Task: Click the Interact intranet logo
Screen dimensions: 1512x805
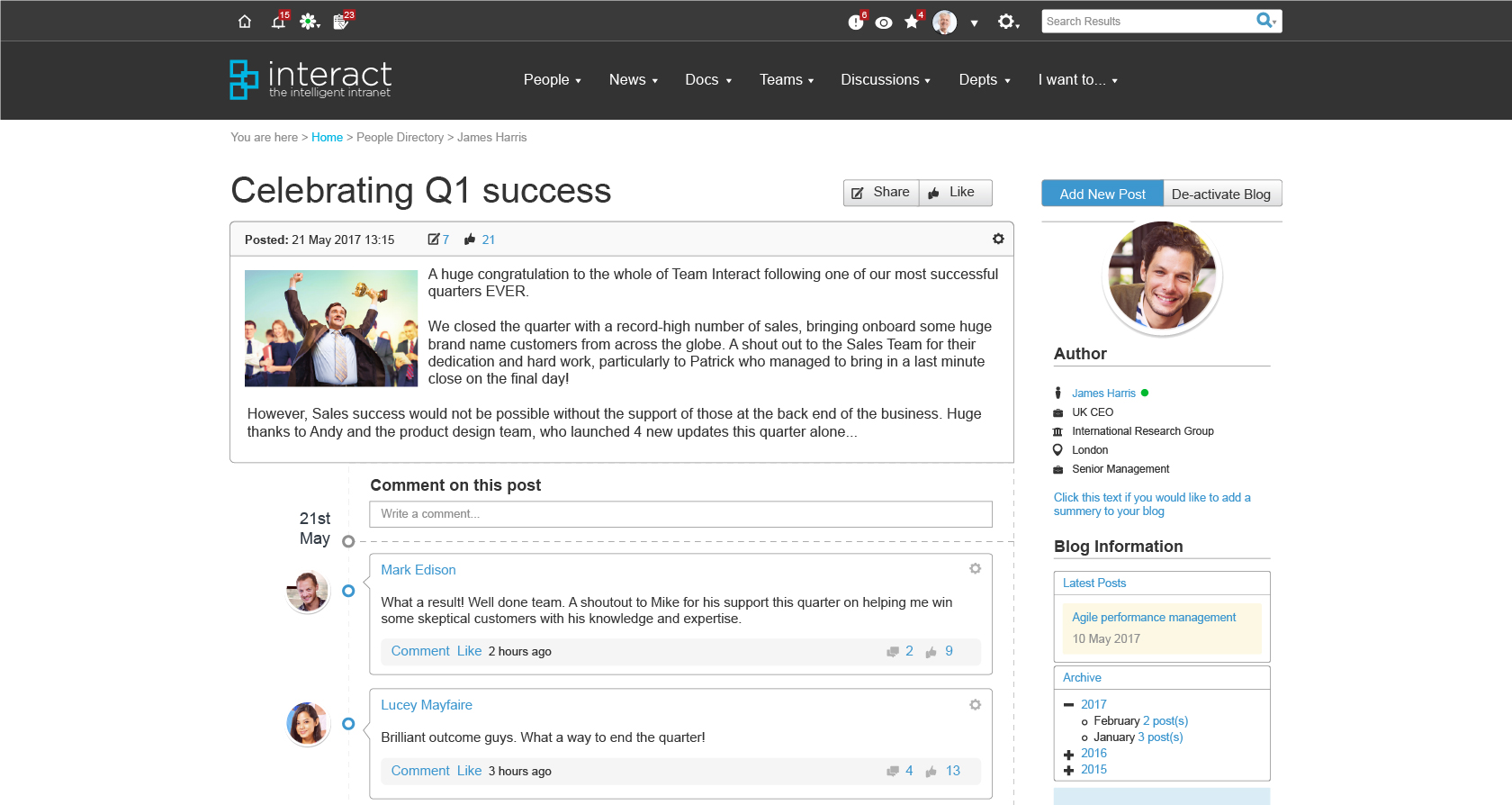Action: 310,79
